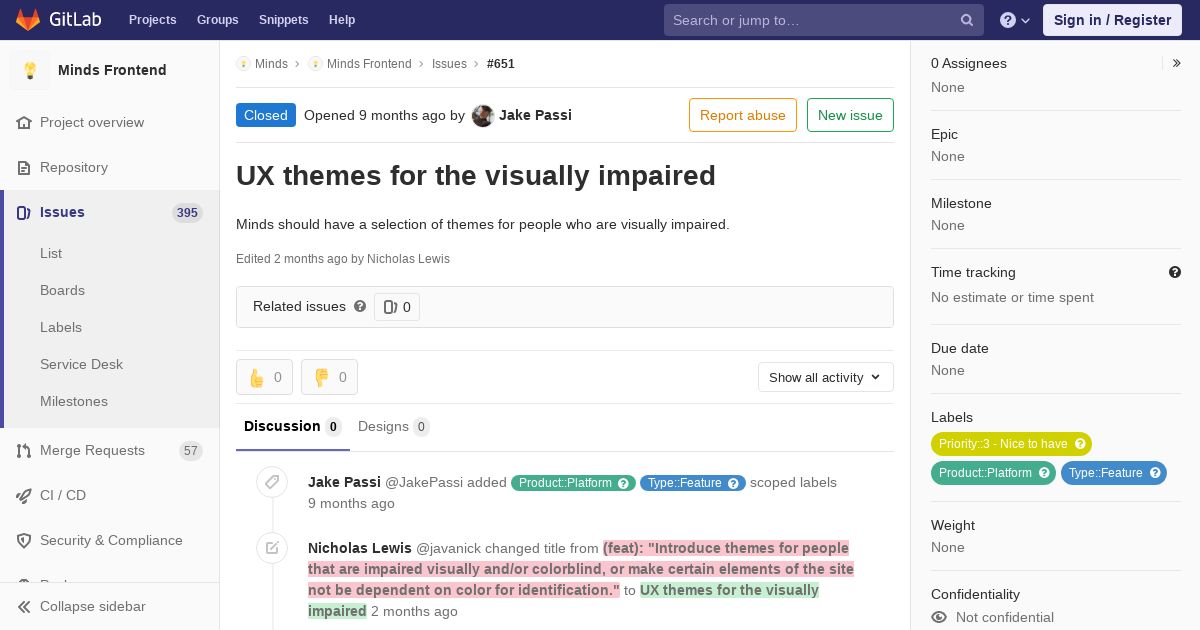This screenshot has width=1200, height=630.
Task: Click the blue Closed status badge
Action: pyautogui.click(x=266, y=115)
